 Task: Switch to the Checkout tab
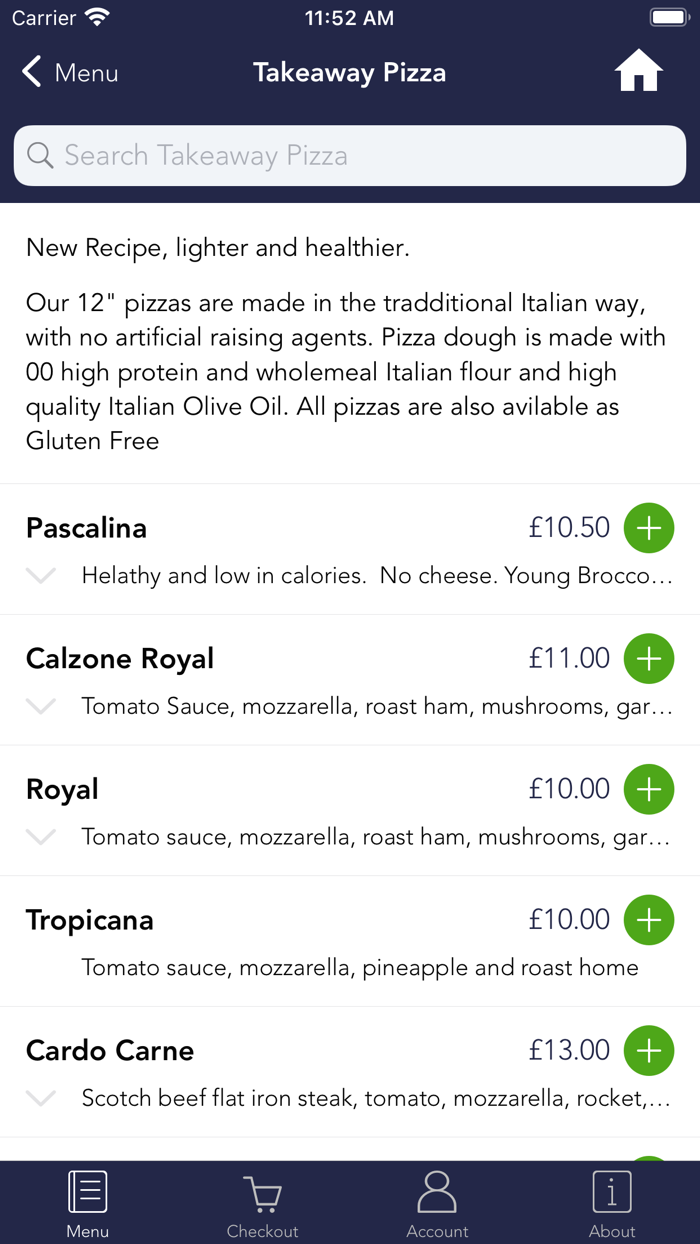[x=262, y=1202]
